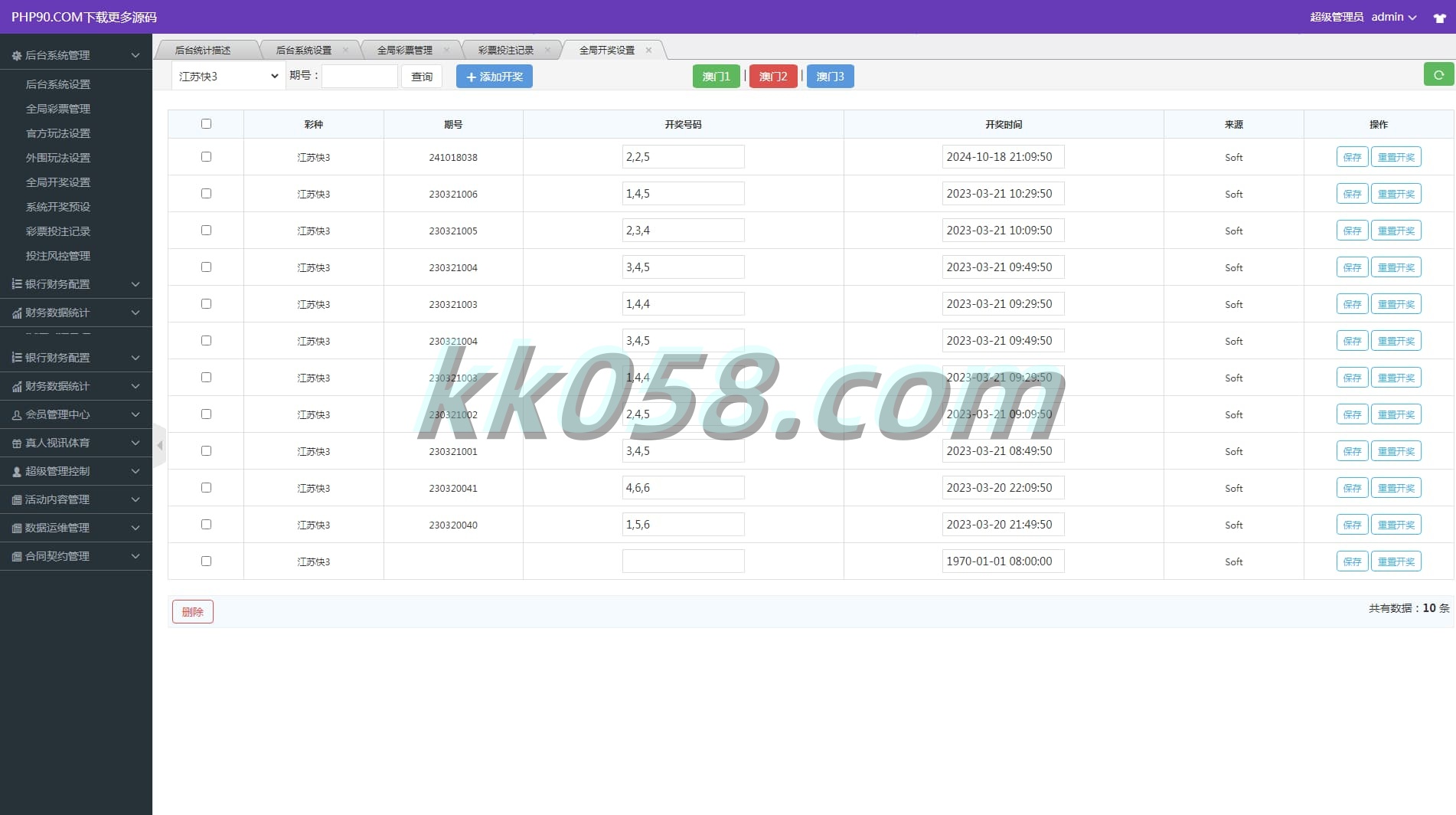
Task: Click 重置开奖 for period 230321006
Action: 1396,194
